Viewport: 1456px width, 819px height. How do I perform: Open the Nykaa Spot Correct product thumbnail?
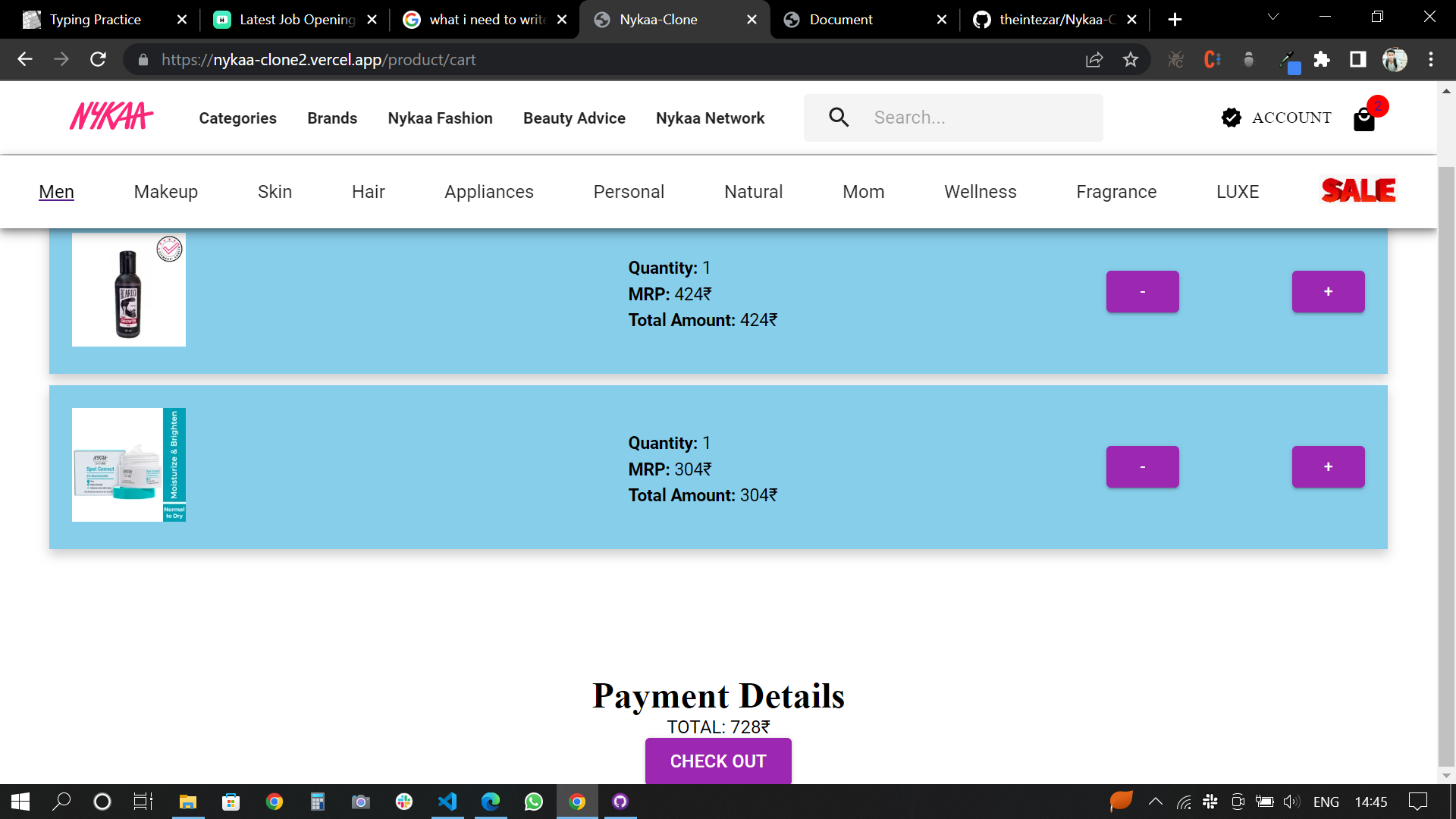click(129, 464)
